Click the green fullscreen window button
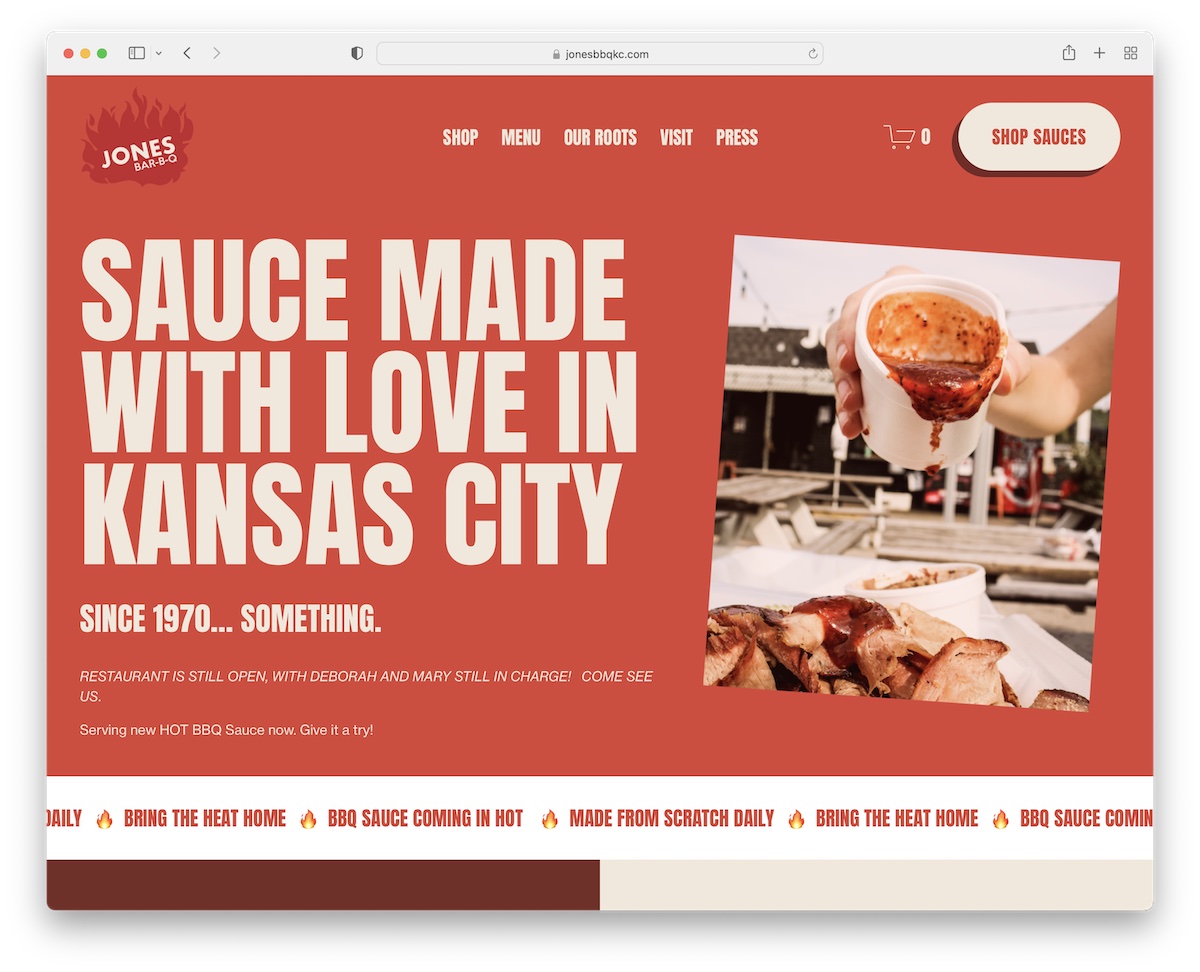The image size is (1200, 972). (102, 53)
